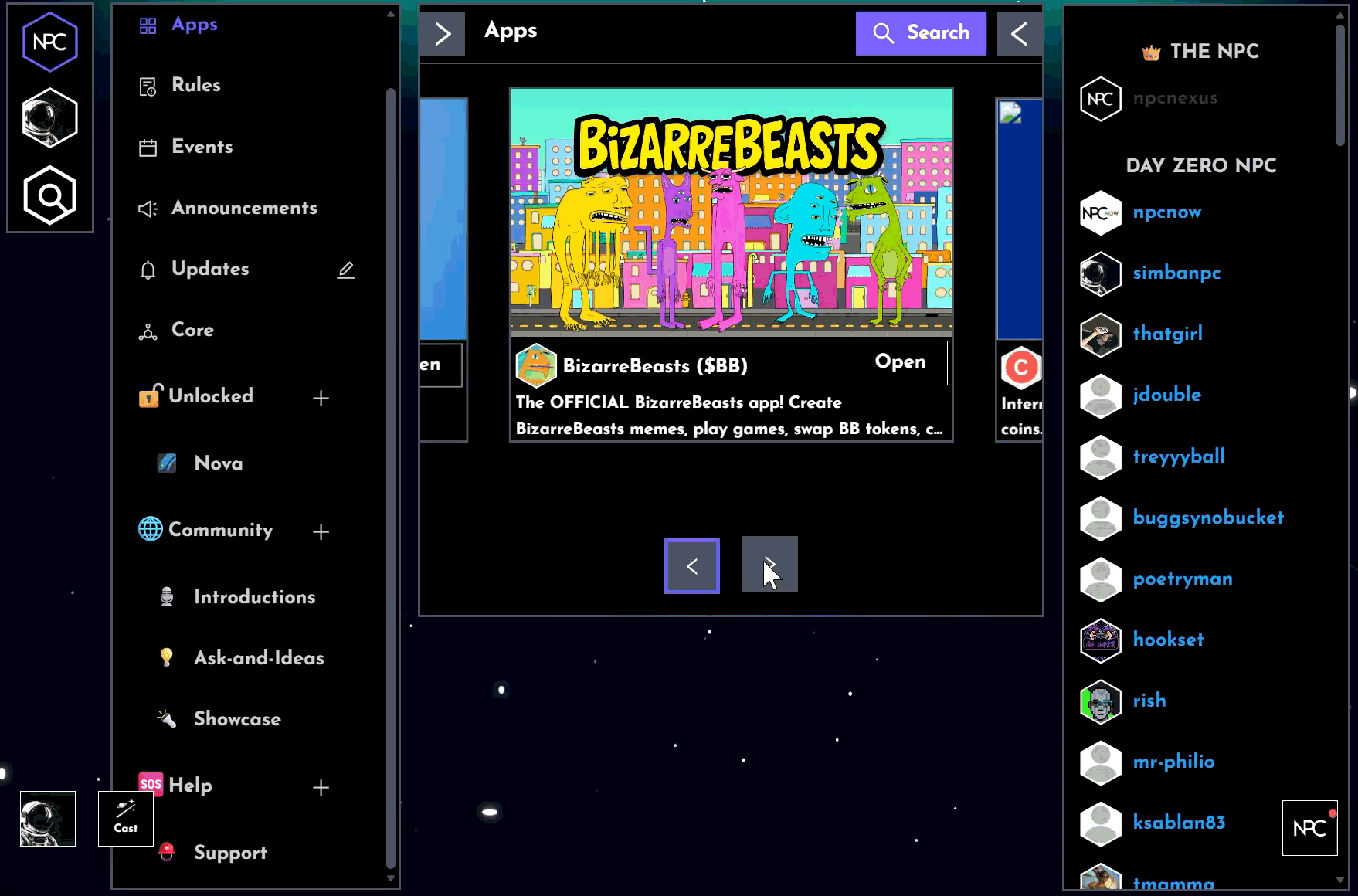Screen dimensions: 1358x896
Task: Click the npcnow avatar icon
Action: pos(1101,212)
